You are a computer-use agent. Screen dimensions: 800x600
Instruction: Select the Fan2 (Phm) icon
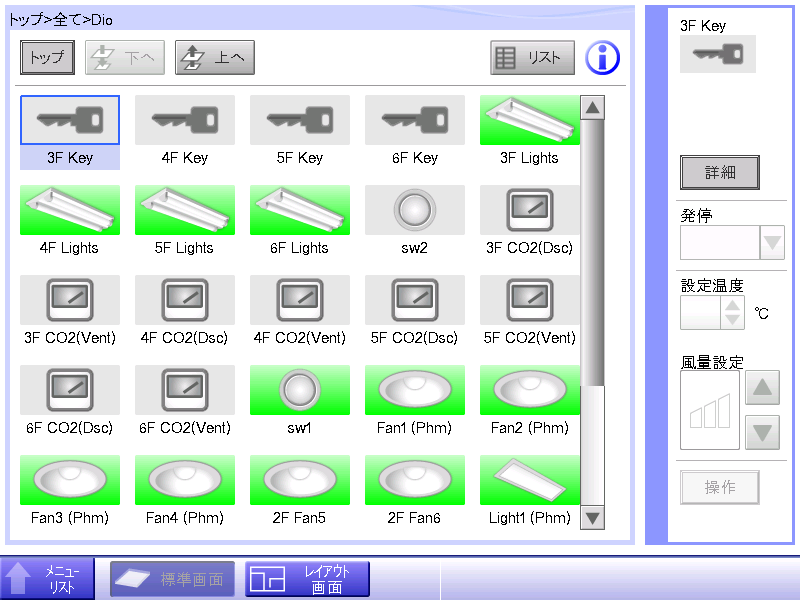pyautogui.click(x=530, y=390)
